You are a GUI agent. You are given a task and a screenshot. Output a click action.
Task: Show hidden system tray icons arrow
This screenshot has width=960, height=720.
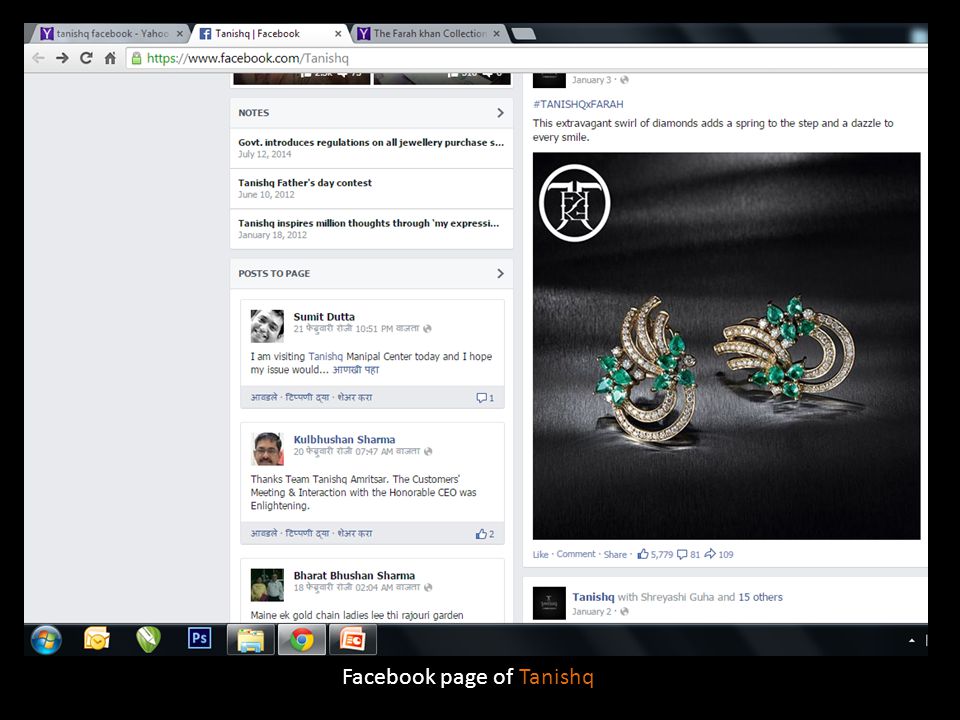click(912, 640)
